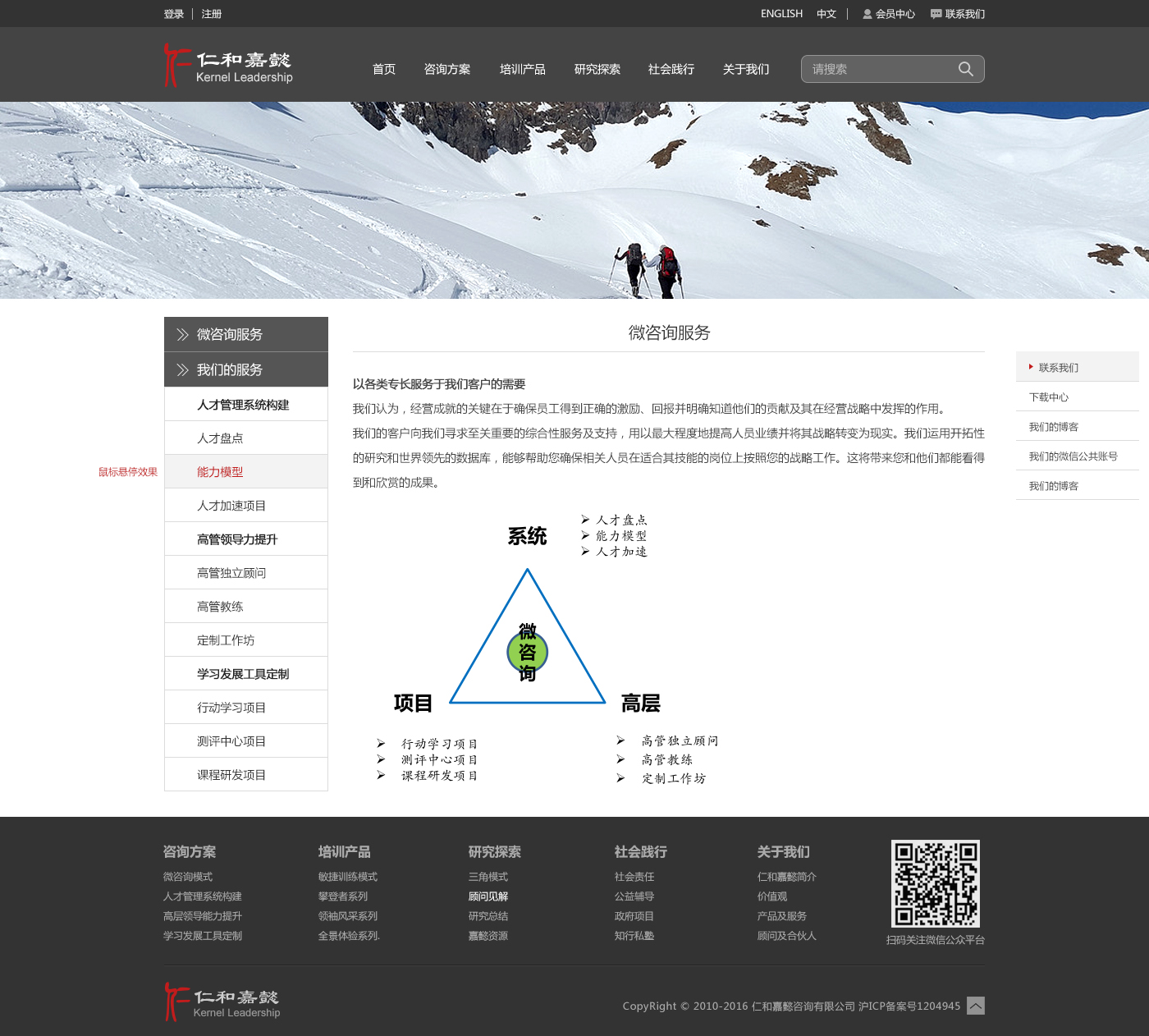Image resolution: width=1149 pixels, height=1036 pixels.
Task: Click the magnifier search icon
Action: [966, 69]
